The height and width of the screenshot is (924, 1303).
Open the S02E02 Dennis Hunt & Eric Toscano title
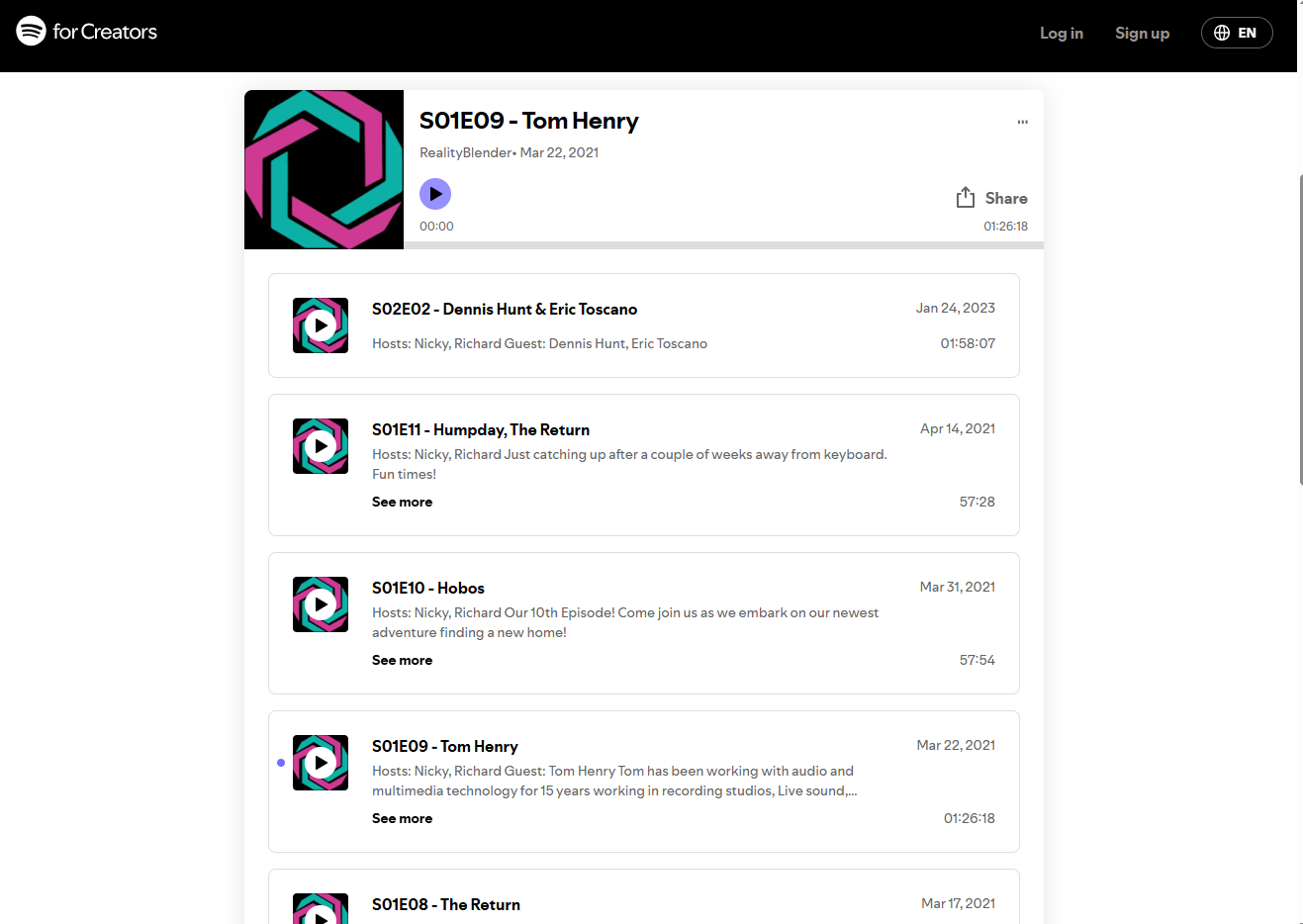505,310
